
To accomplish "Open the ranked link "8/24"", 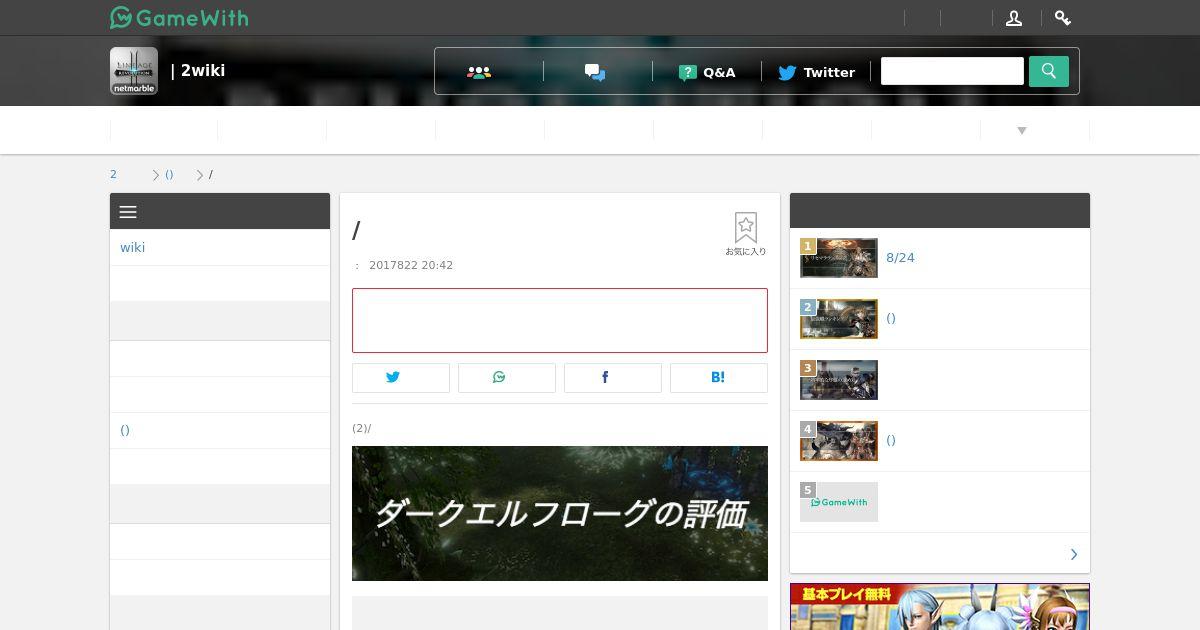I will pos(900,258).
